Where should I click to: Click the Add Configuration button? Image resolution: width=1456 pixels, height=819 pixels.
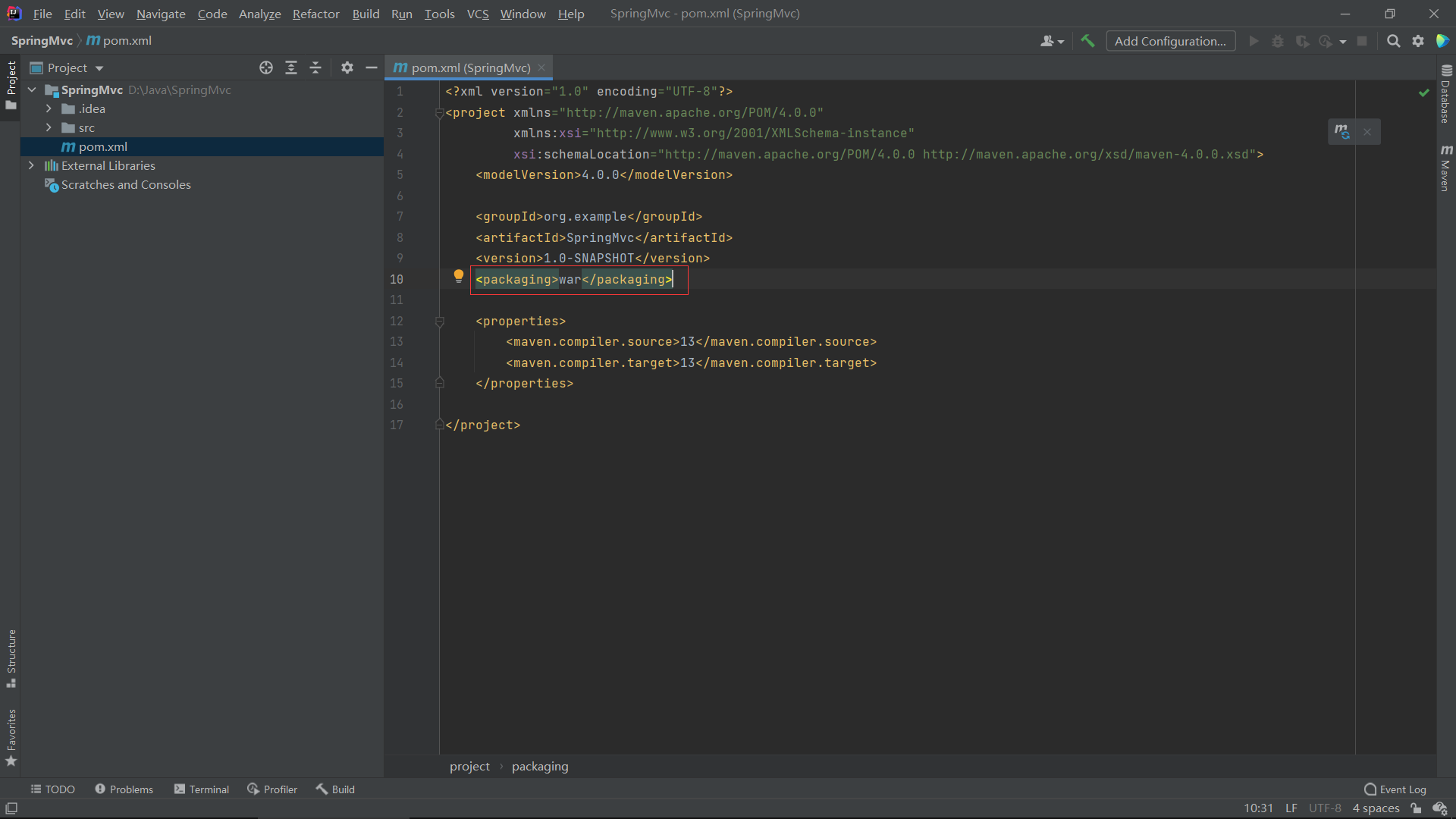(x=1170, y=41)
